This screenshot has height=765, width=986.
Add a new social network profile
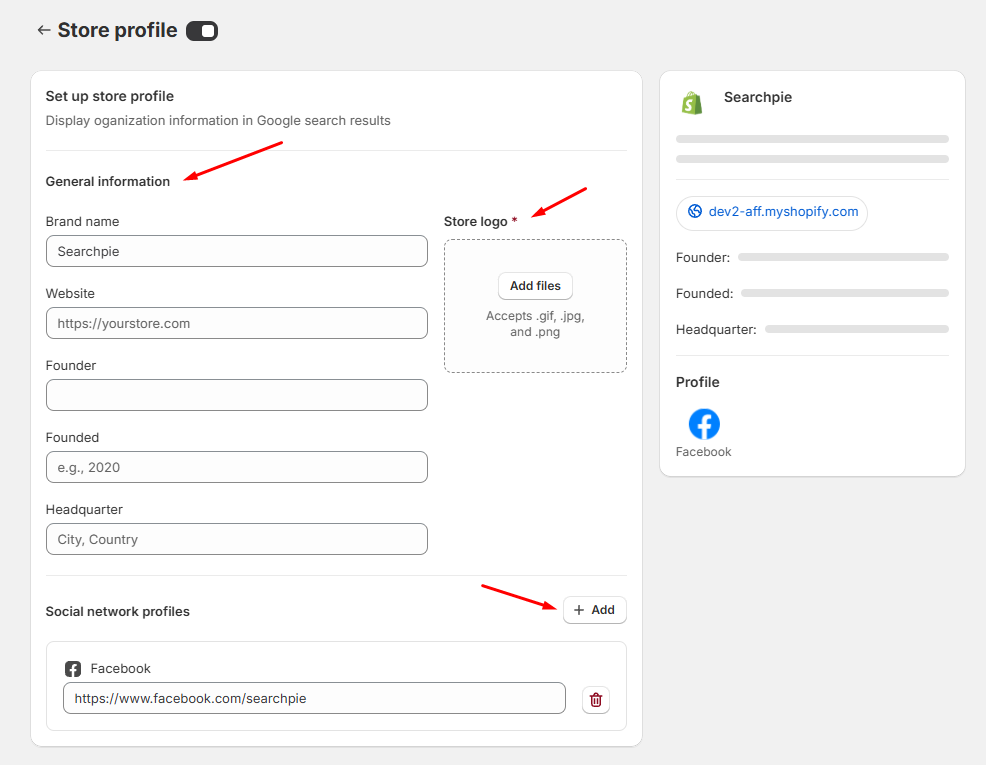click(595, 610)
